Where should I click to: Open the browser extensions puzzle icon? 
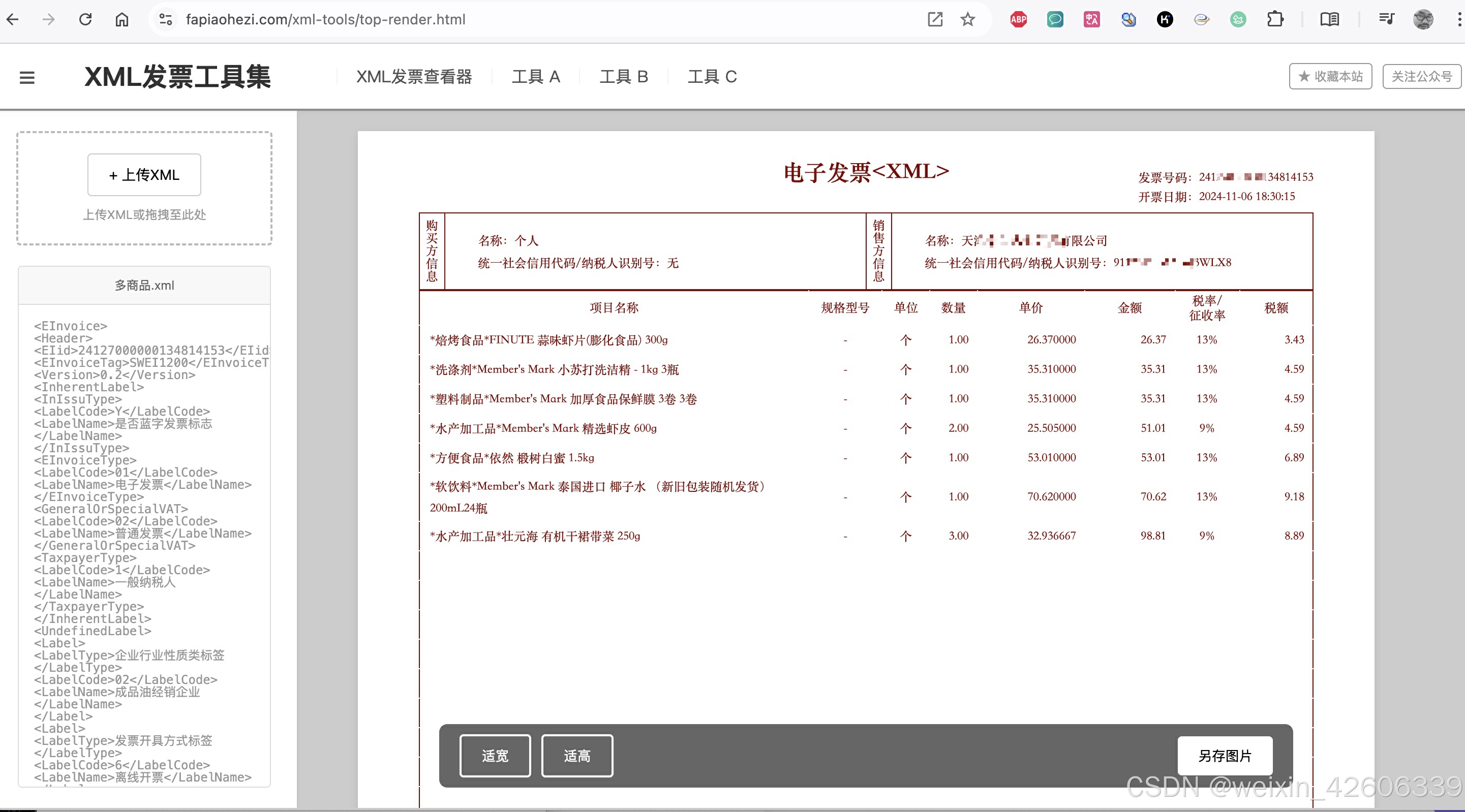coord(1275,19)
